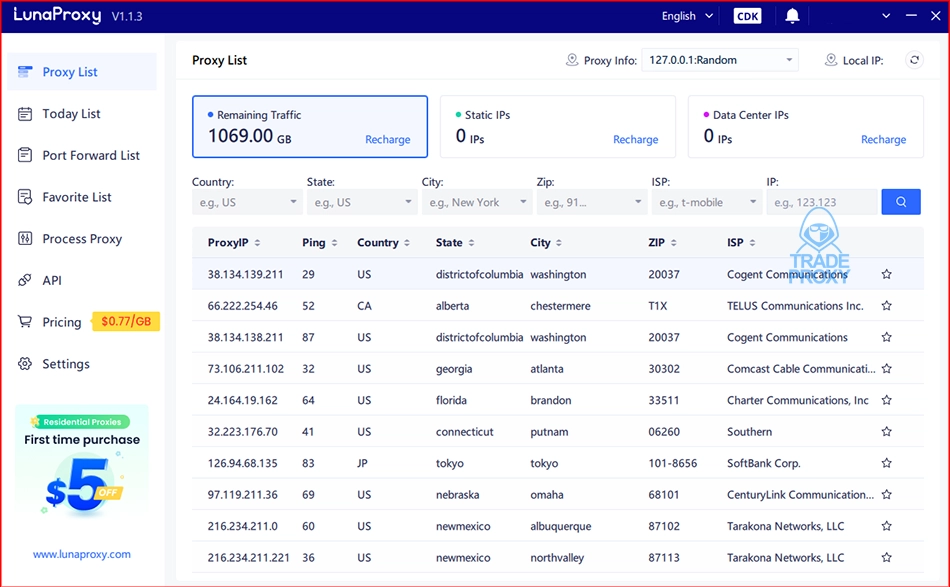Star the 73.106.211.102 atlanta proxy

pyautogui.click(x=886, y=369)
